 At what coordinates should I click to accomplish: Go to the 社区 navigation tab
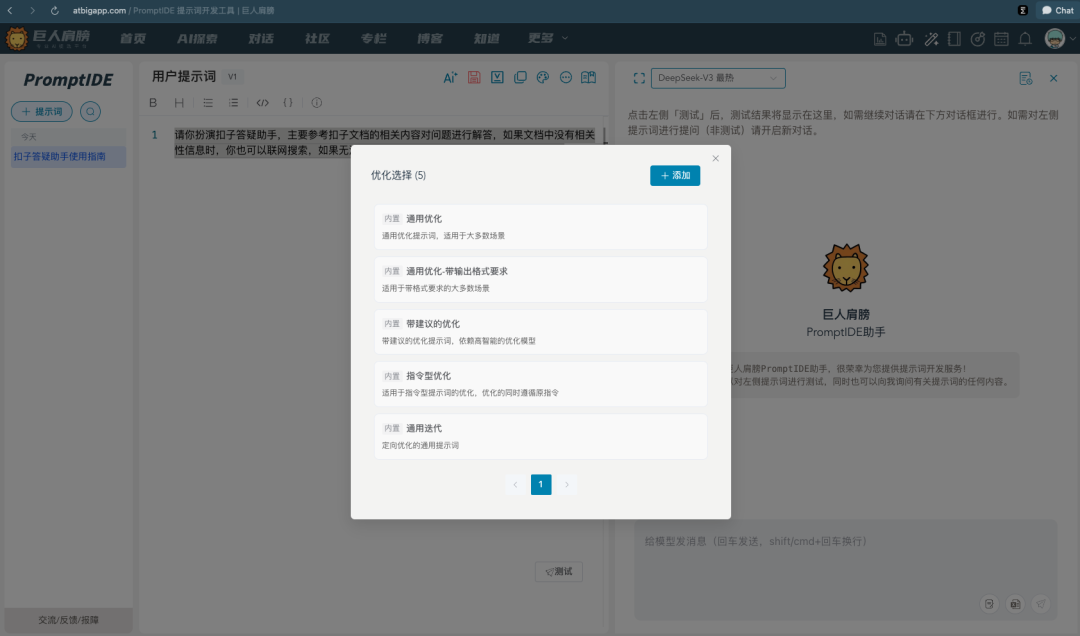tap(317, 38)
